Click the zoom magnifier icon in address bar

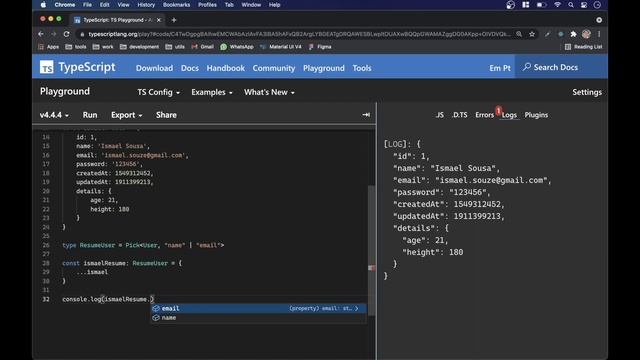coord(519,34)
